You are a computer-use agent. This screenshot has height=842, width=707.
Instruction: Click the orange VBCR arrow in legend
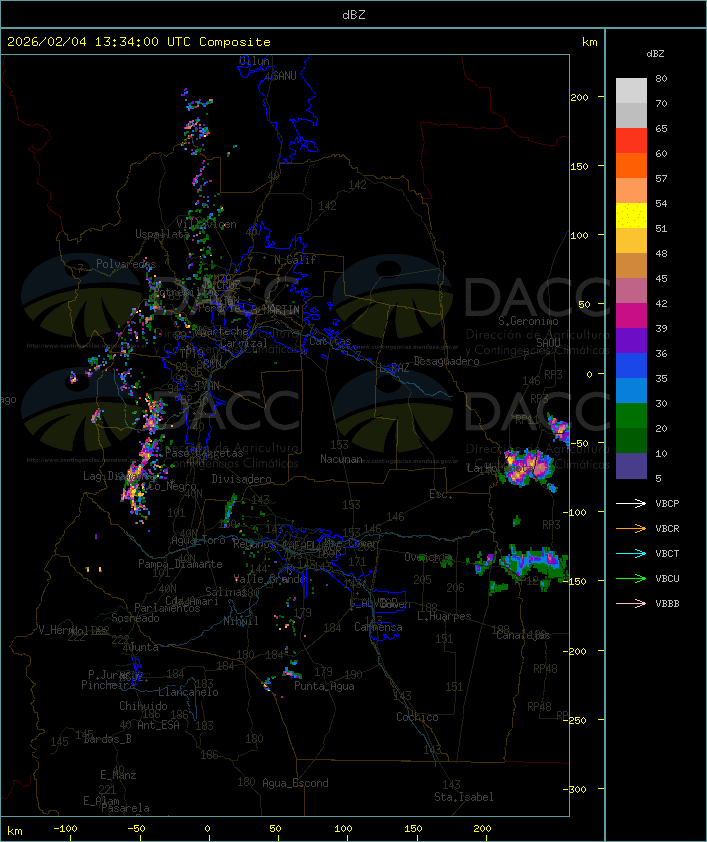tap(631, 528)
